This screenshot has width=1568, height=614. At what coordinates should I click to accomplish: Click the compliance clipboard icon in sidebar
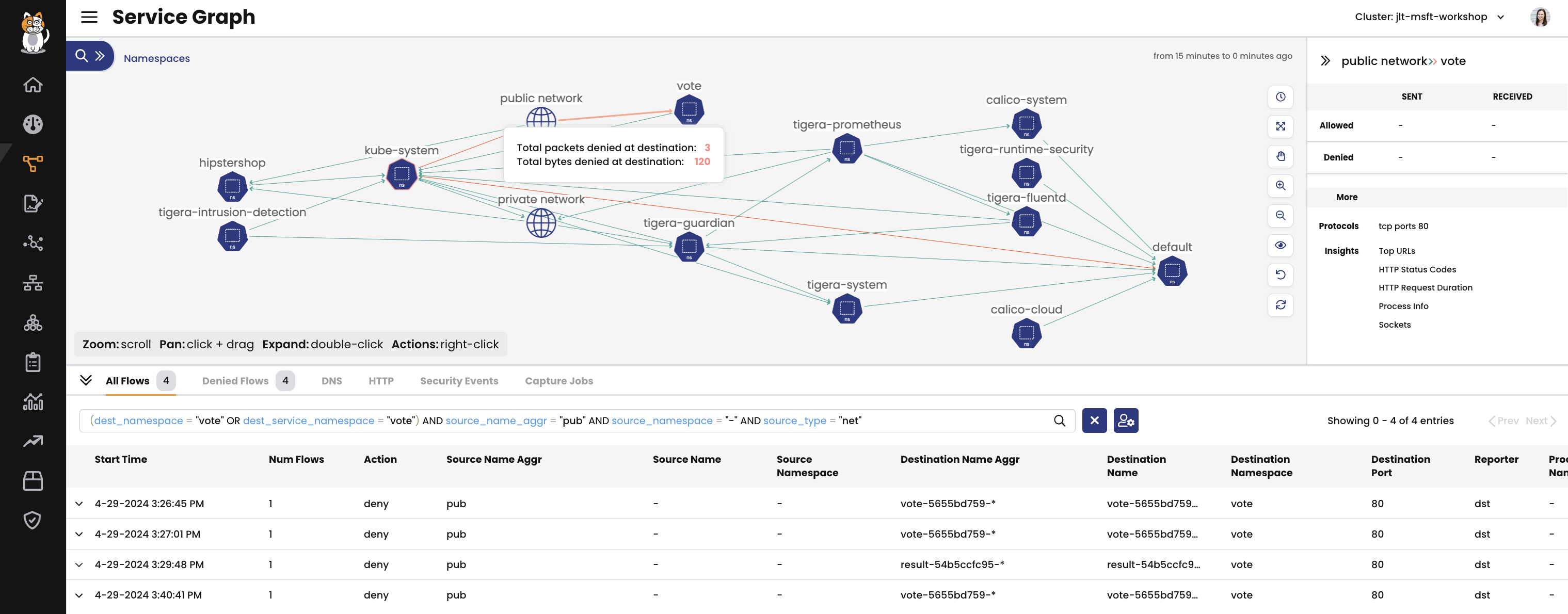tap(33, 362)
